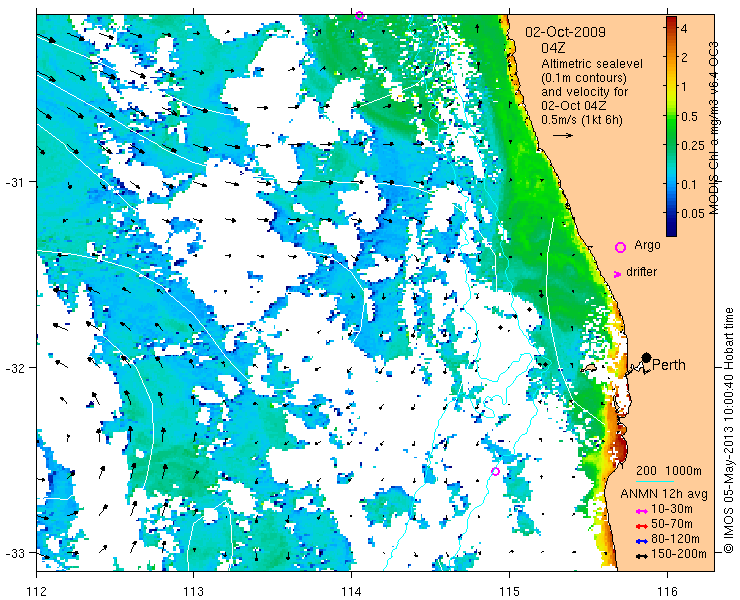This screenshot has height=600, width=740.
Task: Click the "Altimetric sealevel" text
Action: tap(592, 63)
